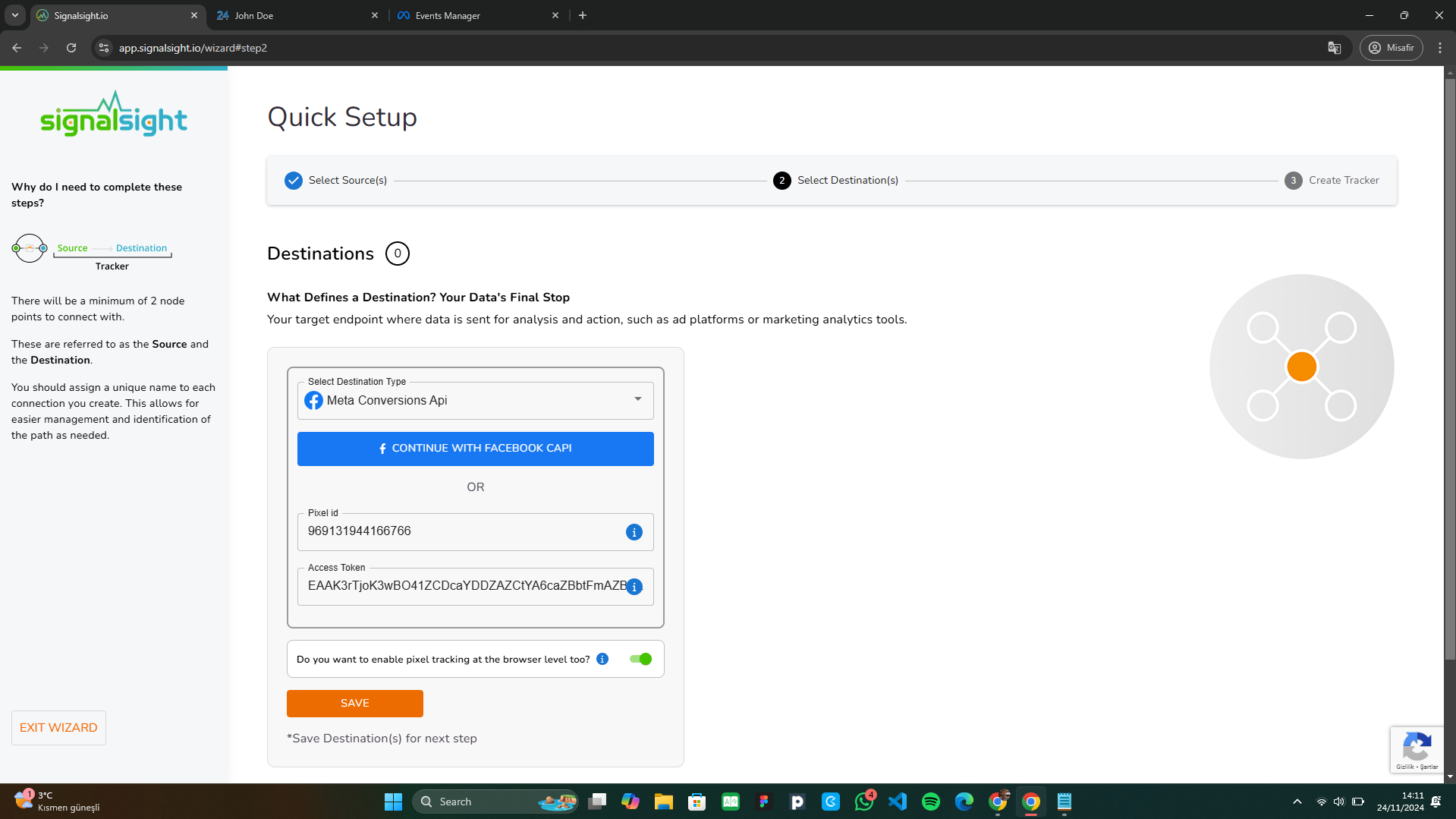Save the destination with SAVE button

[x=354, y=703]
